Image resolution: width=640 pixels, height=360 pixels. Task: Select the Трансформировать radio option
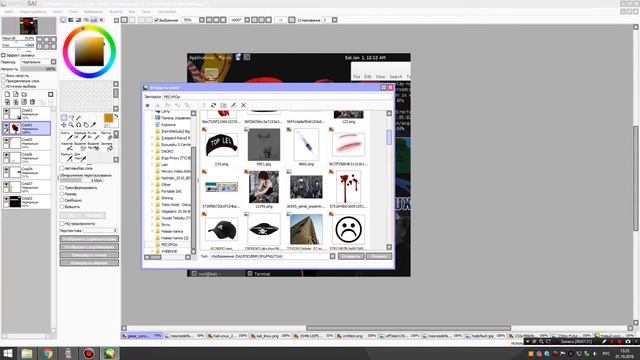[x=62, y=188]
